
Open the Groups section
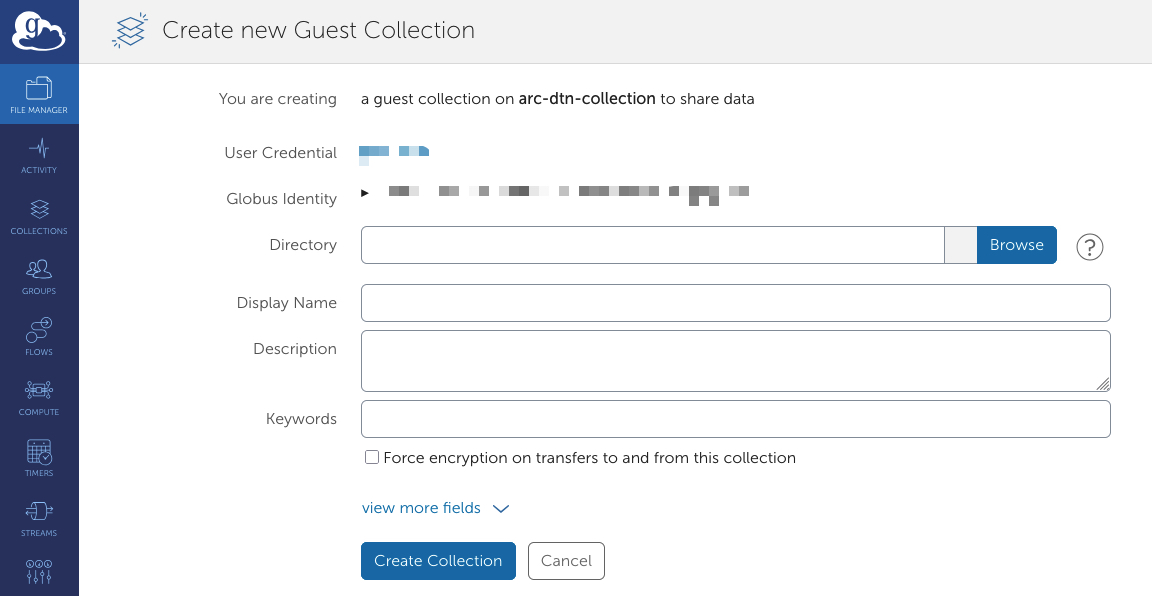coord(39,277)
